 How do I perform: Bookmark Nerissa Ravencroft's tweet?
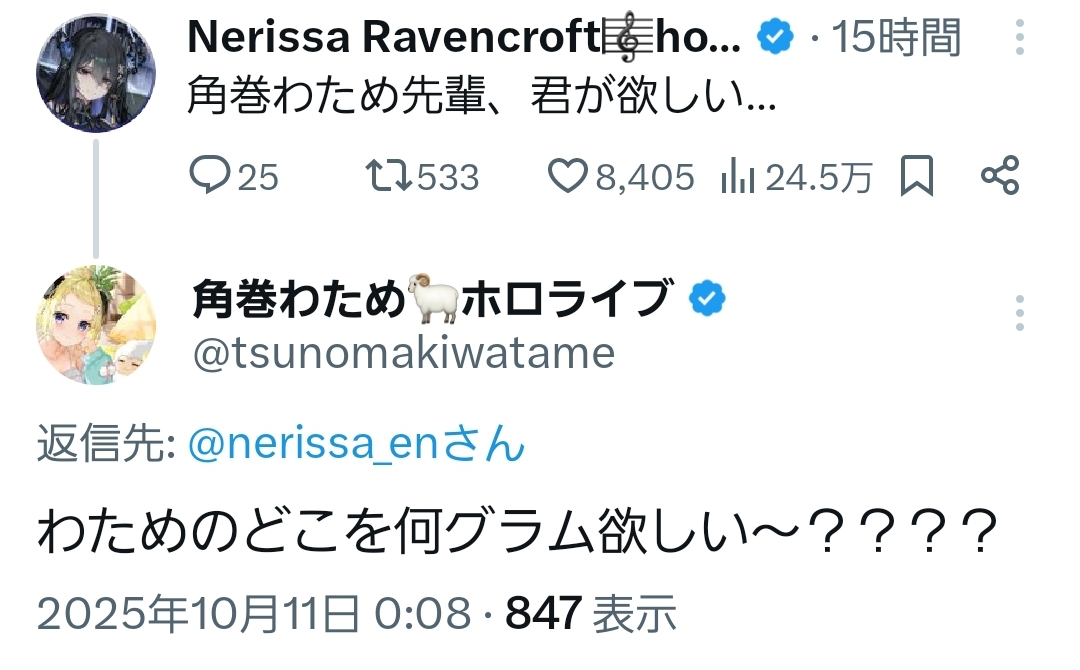917,177
